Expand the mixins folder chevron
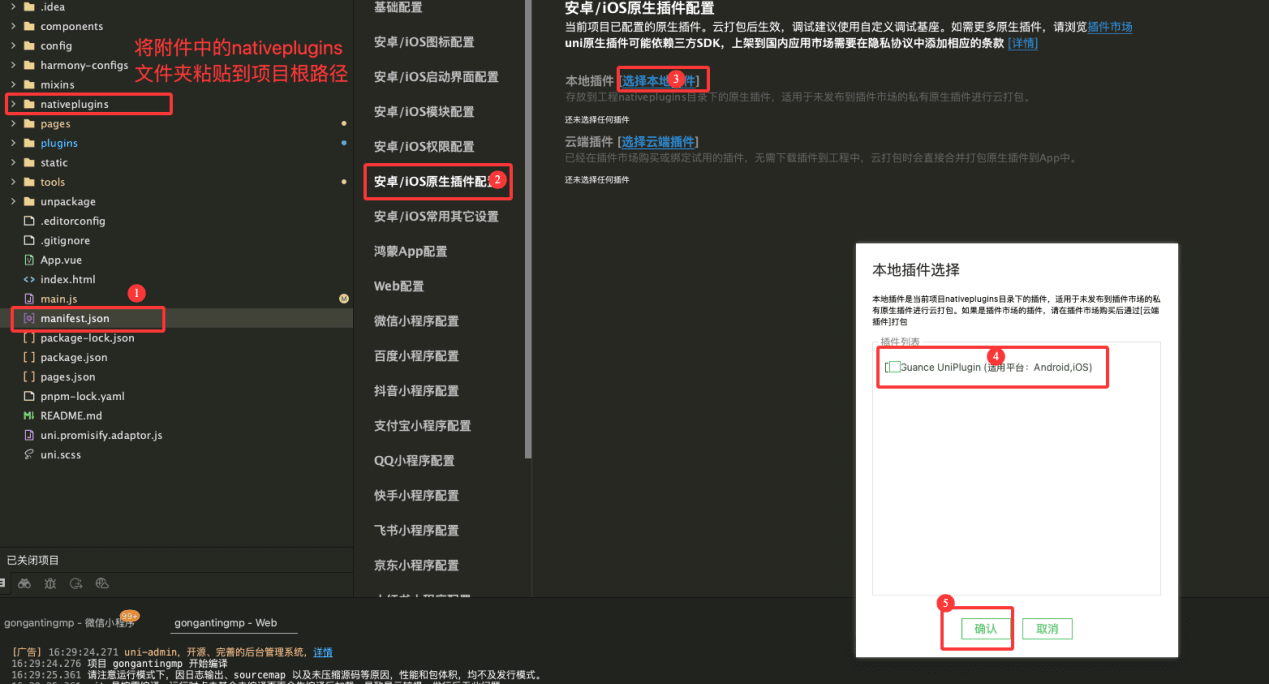This screenshot has width=1269, height=684. pos(12,85)
